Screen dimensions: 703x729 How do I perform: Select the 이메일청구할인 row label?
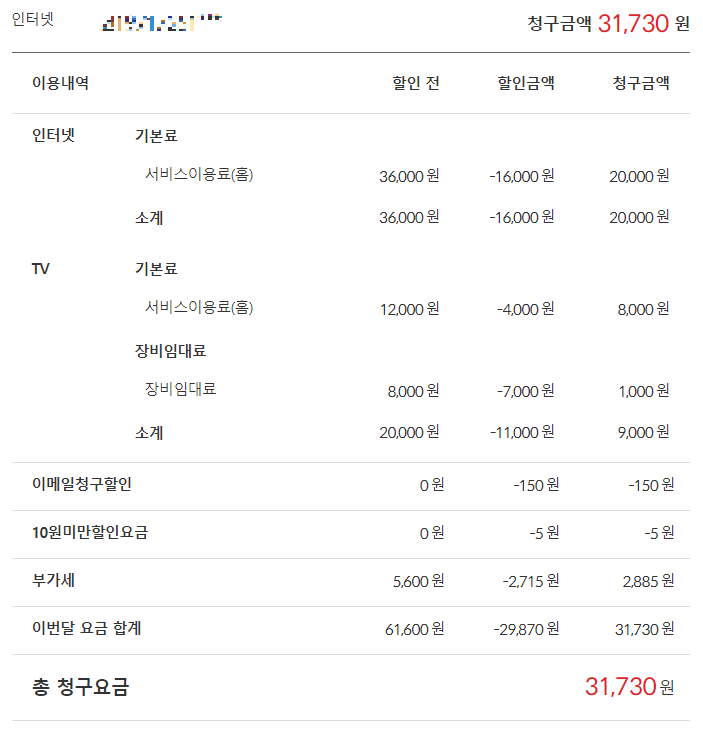(x=82, y=485)
